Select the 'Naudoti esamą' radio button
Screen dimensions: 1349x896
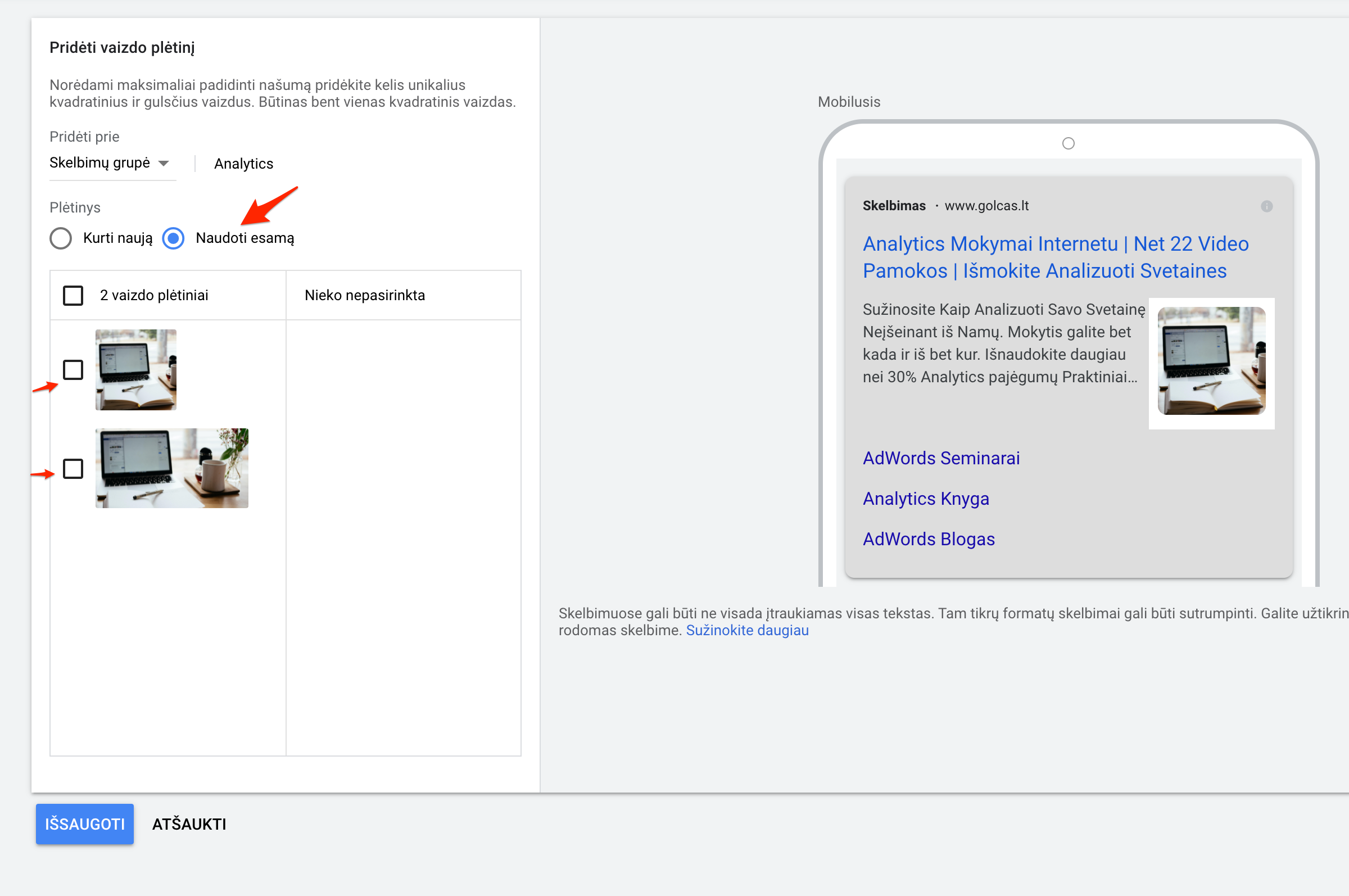coord(173,238)
